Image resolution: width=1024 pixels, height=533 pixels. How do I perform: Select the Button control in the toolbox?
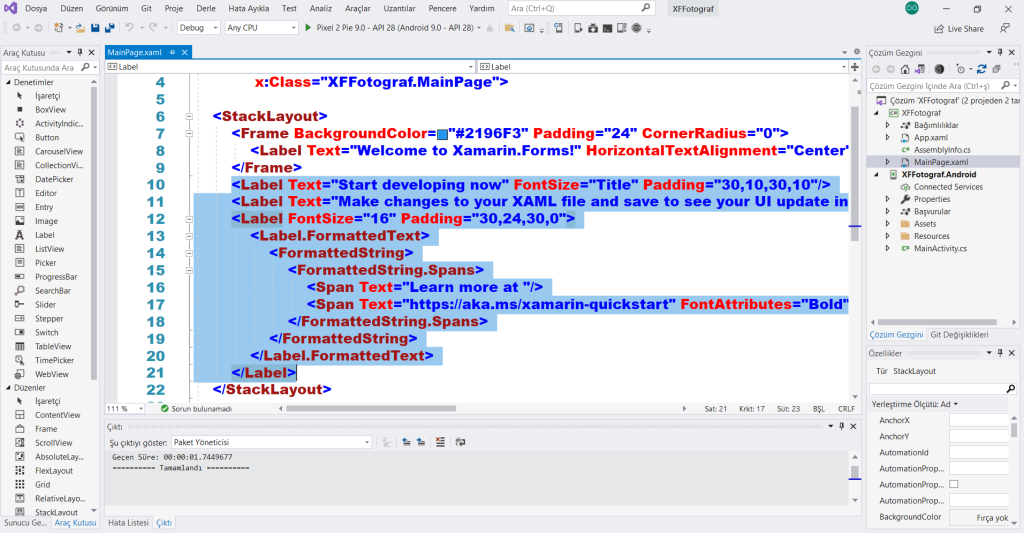47,137
